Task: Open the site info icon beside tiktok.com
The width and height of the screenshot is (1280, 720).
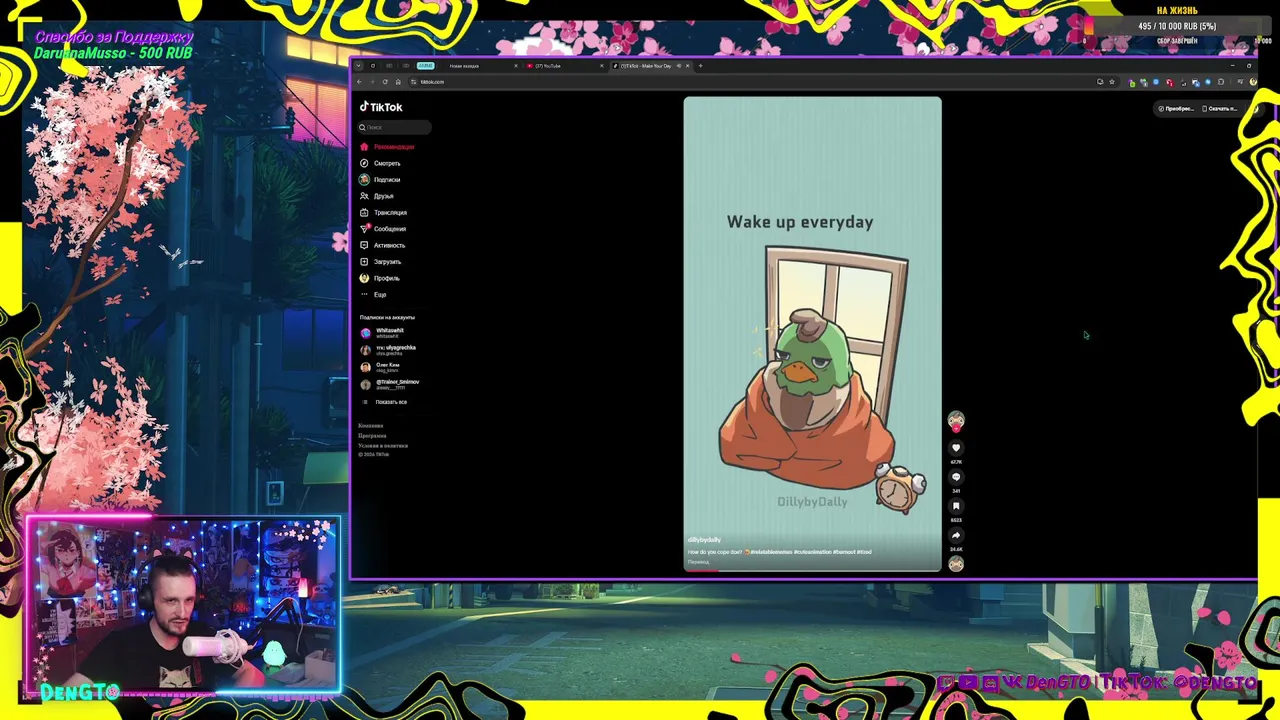Action: click(413, 82)
